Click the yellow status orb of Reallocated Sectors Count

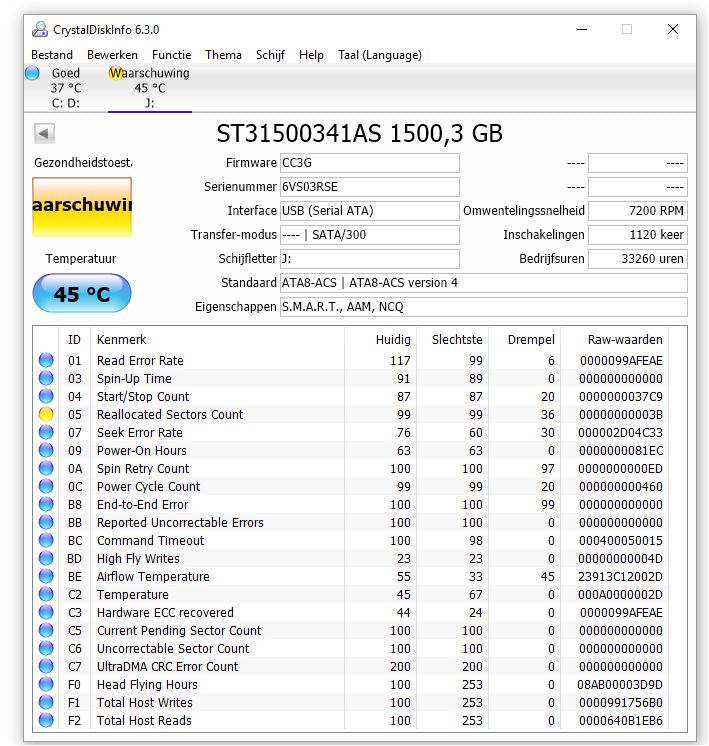click(46, 414)
